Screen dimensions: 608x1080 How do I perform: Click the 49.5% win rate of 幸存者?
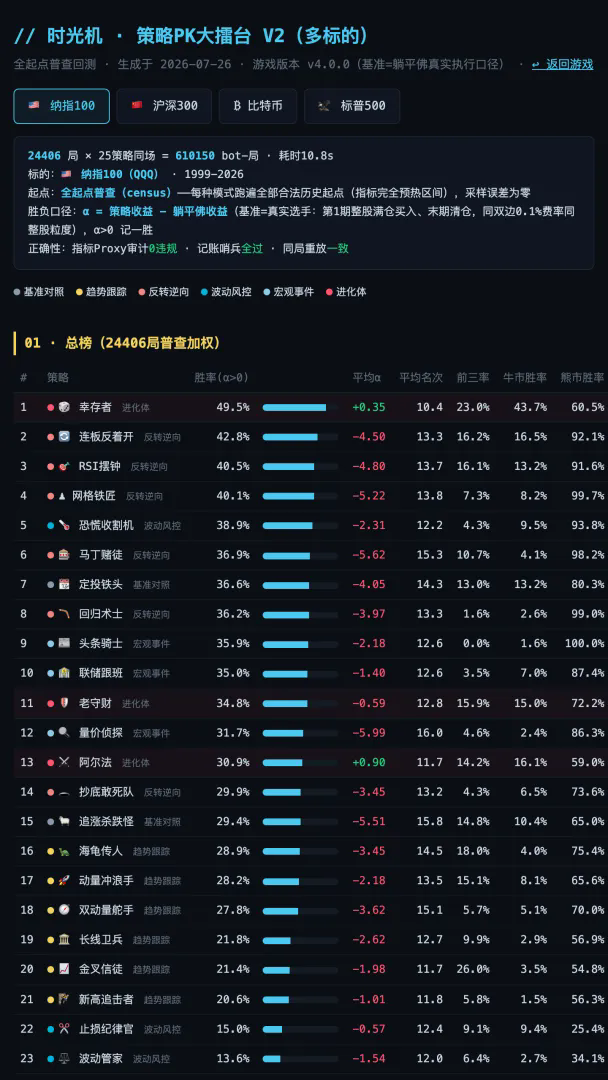point(233,407)
